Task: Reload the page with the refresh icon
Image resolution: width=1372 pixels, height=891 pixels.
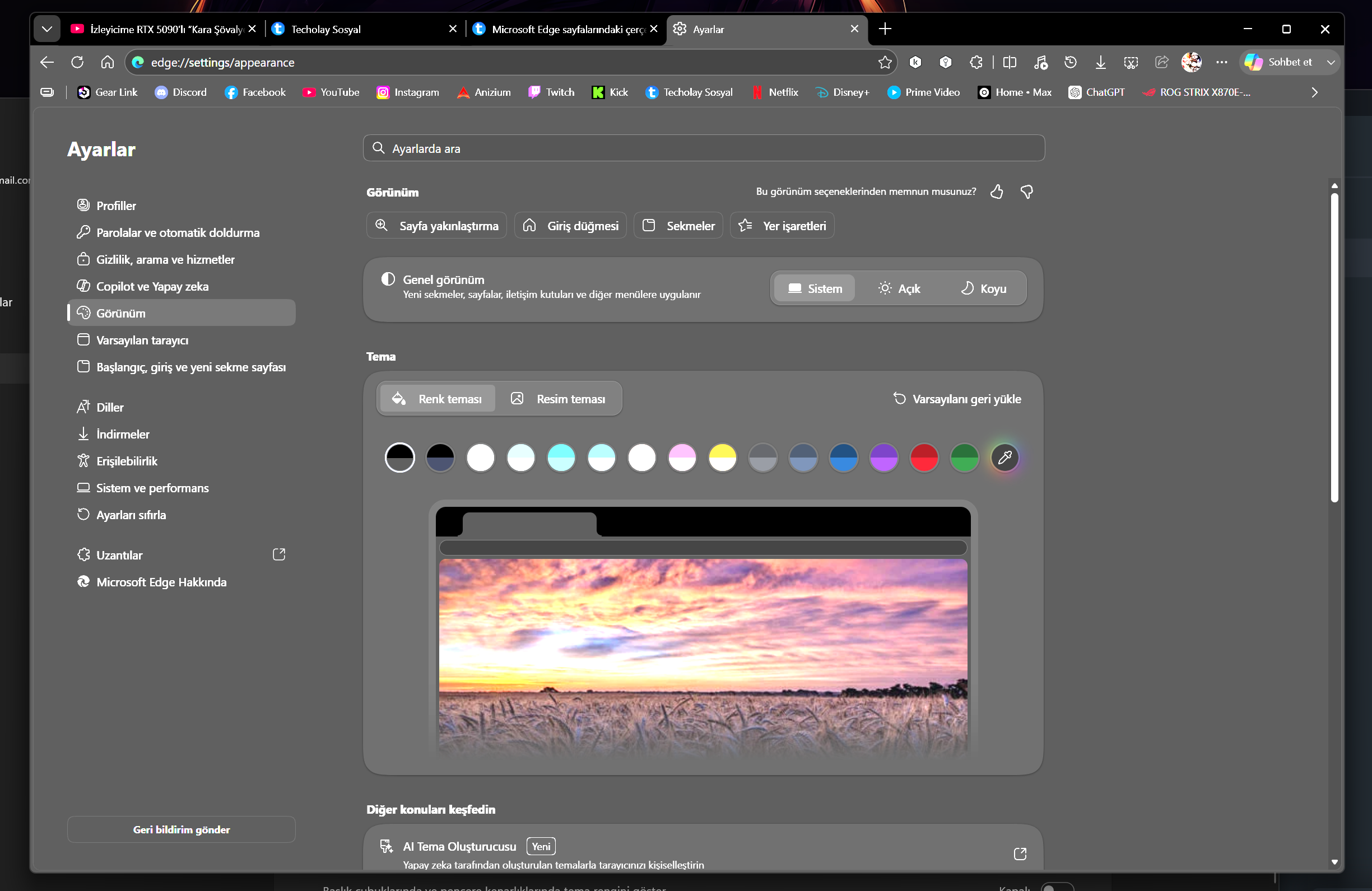Action: pyautogui.click(x=77, y=62)
